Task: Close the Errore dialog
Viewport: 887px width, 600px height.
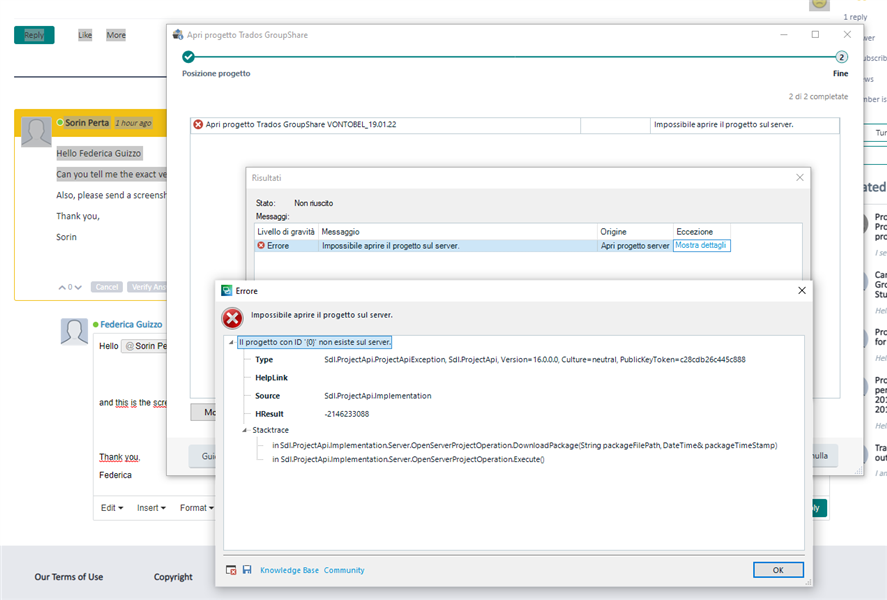Action: 802,291
